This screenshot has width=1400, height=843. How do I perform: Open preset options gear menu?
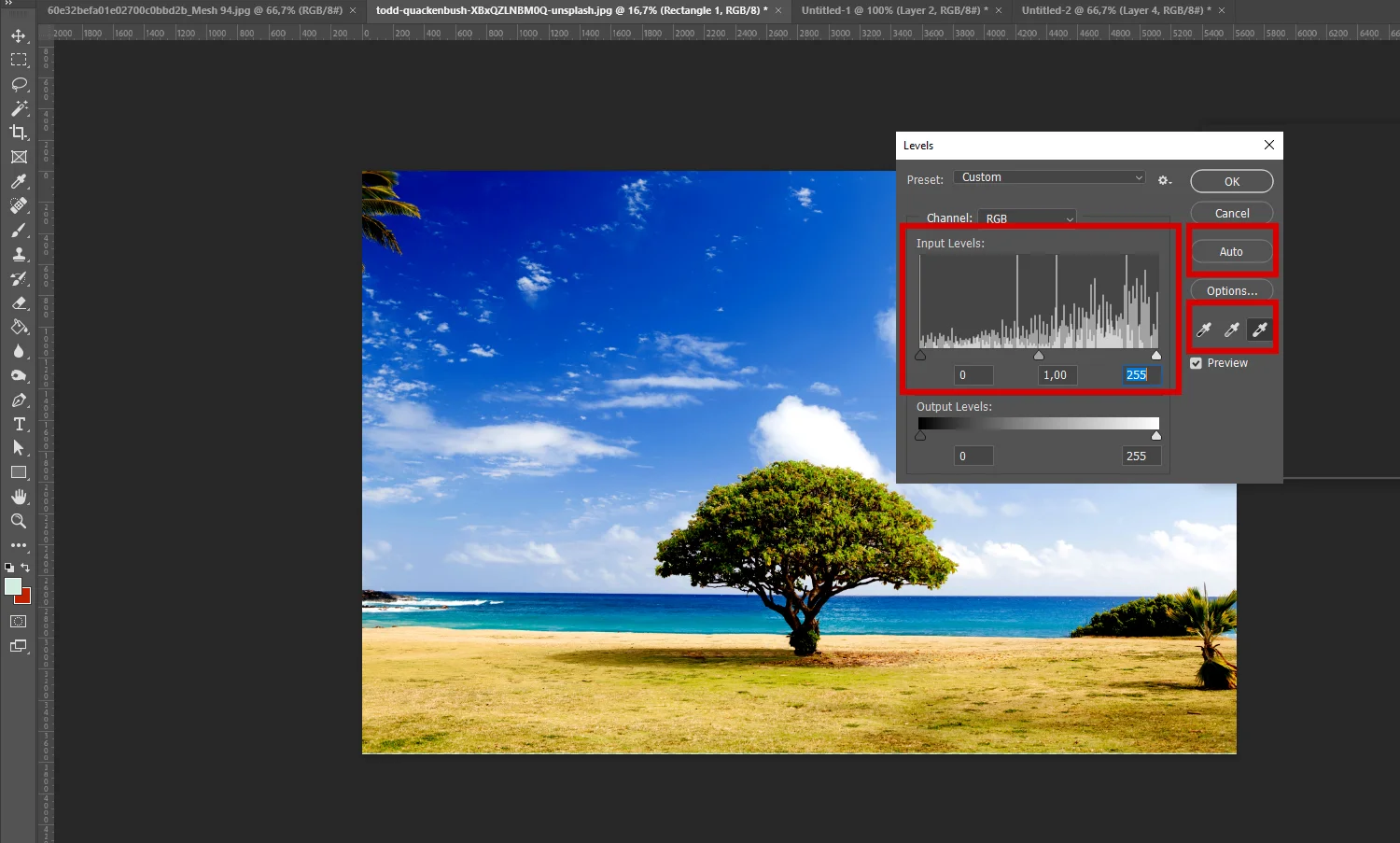pyautogui.click(x=1164, y=180)
